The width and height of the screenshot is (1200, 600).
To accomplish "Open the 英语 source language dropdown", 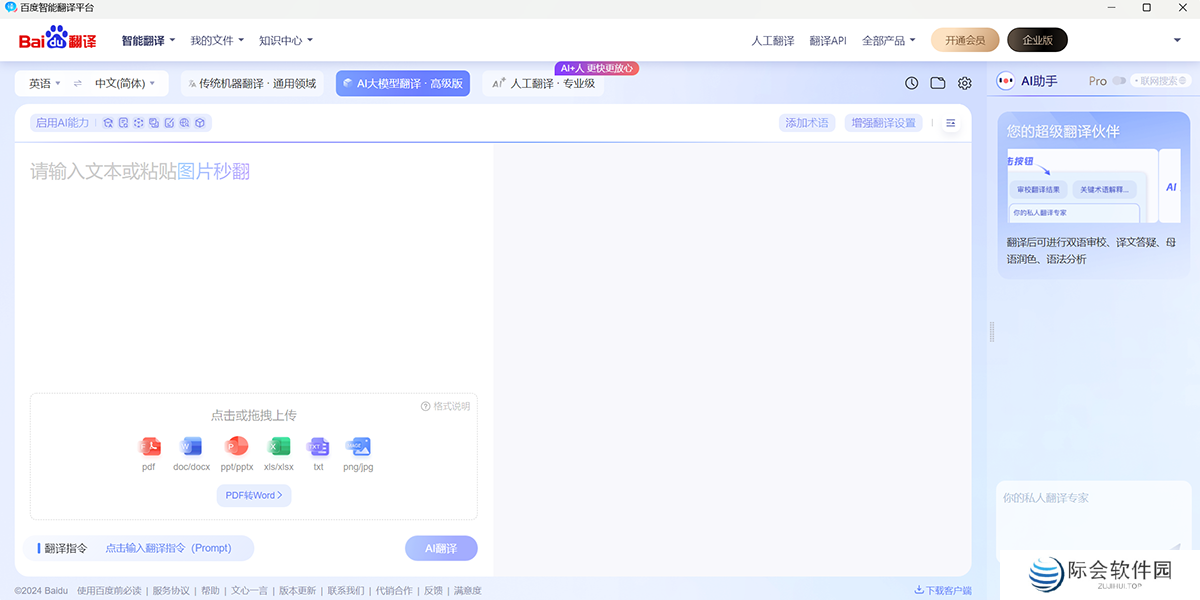I will click(40, 83).
